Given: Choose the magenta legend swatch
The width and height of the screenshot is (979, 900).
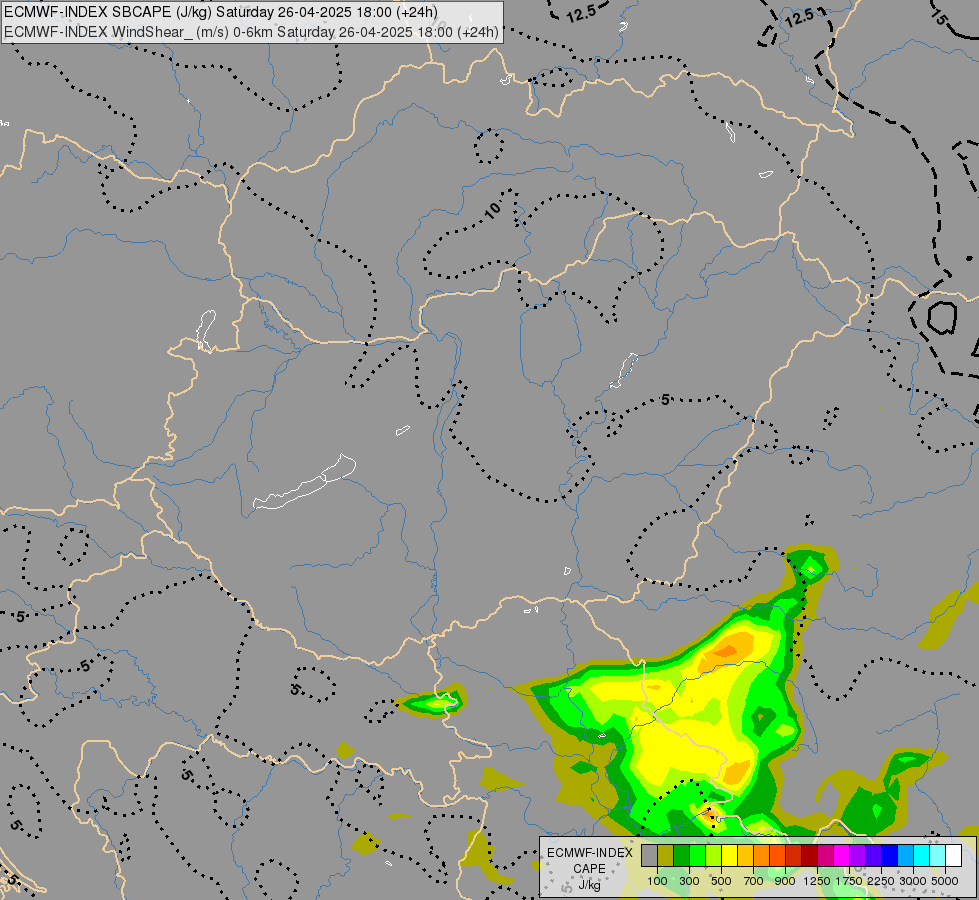Looking at the screenshot, I should point(842,856).
